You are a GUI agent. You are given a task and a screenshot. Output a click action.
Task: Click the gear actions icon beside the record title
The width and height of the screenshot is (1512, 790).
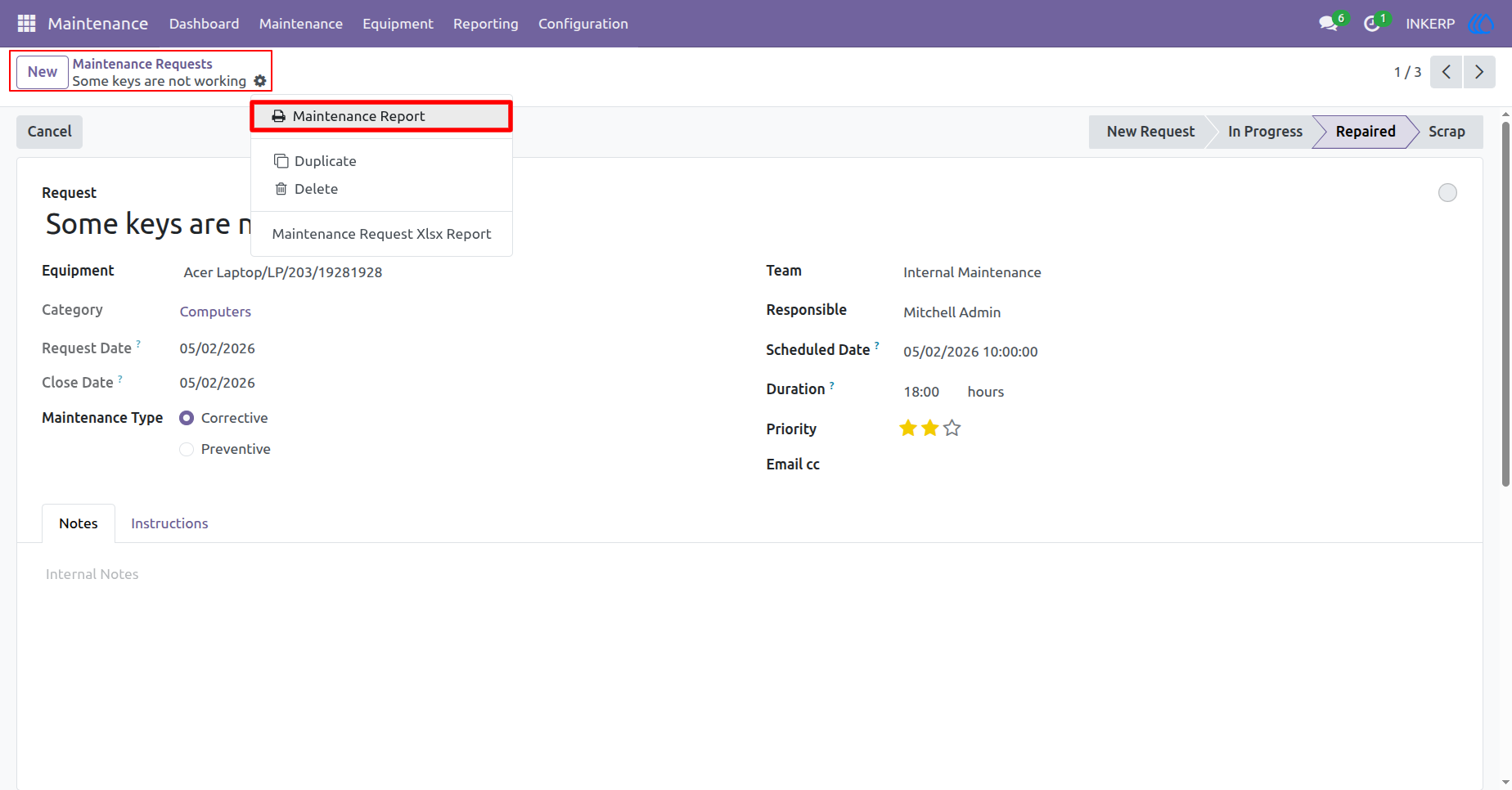pos(260,81)
